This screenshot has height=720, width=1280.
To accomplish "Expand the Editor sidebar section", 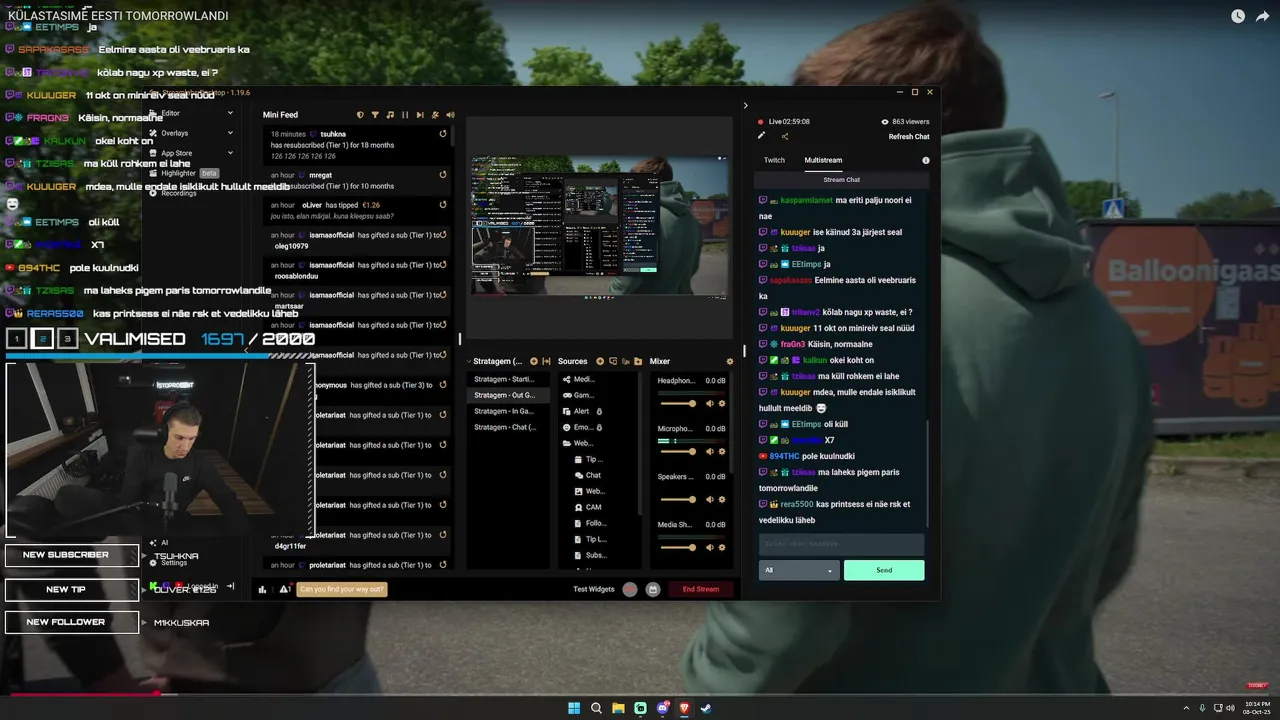I will pos(230,114).
